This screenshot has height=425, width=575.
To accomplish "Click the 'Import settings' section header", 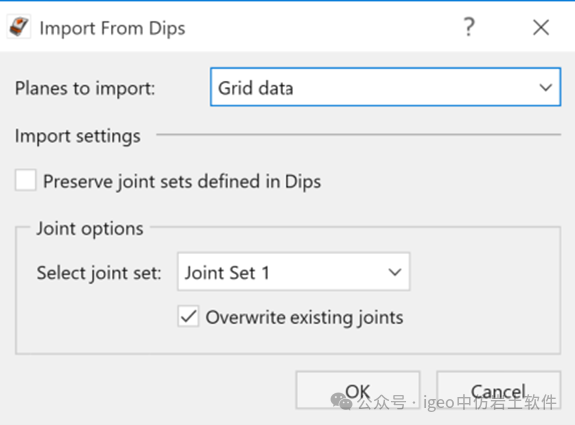I will tap(77, 136).
